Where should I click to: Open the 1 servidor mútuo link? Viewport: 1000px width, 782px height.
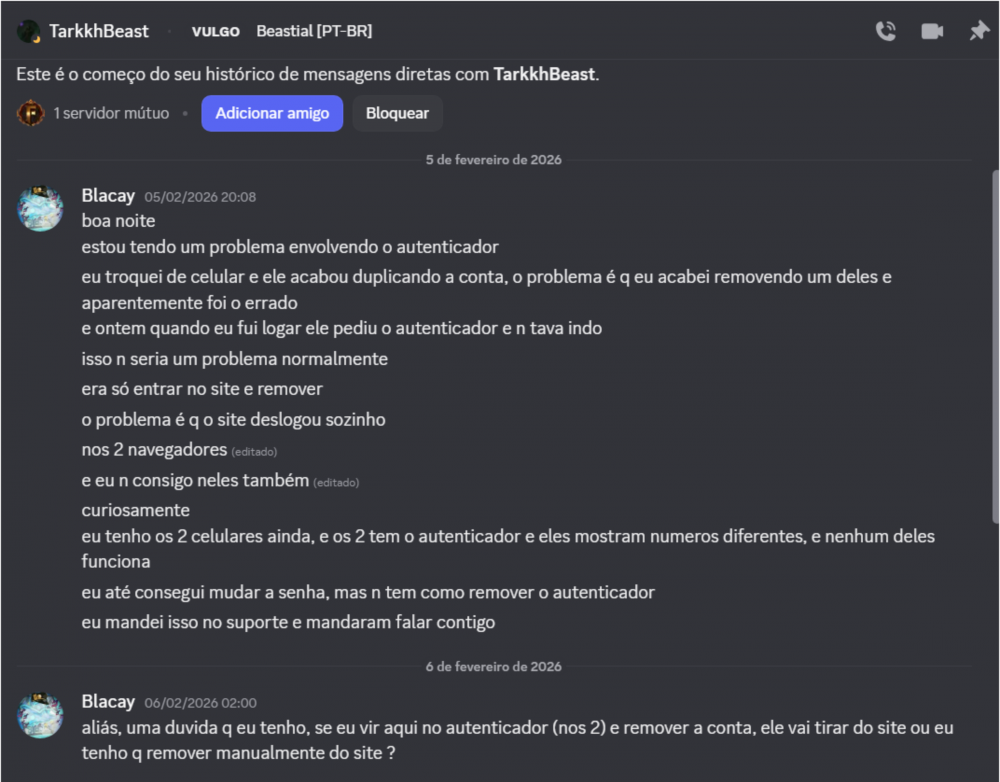click(111, 114)
